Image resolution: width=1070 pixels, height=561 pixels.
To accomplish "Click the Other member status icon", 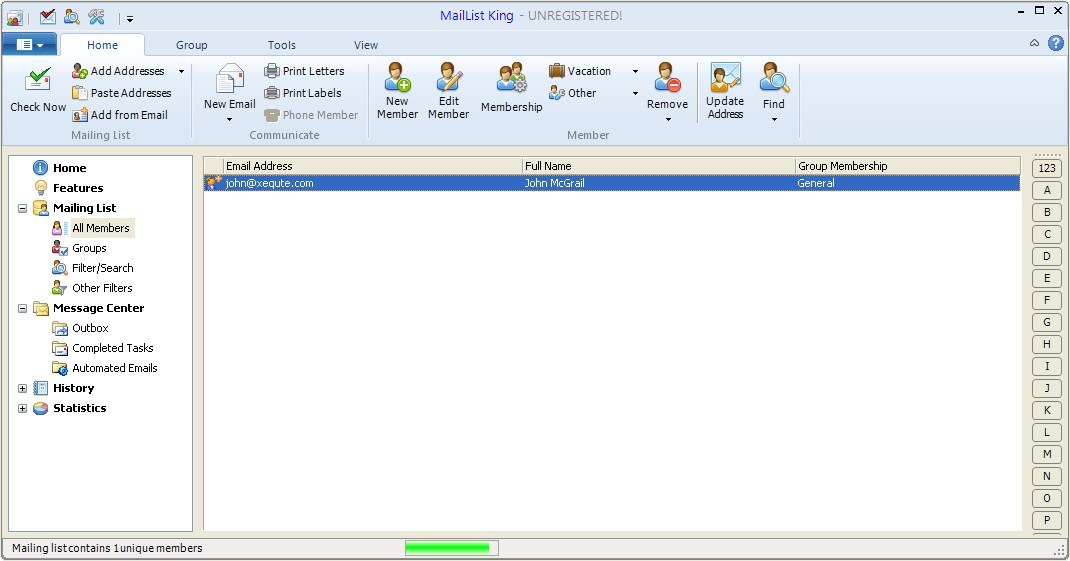I will coord(557,93).
